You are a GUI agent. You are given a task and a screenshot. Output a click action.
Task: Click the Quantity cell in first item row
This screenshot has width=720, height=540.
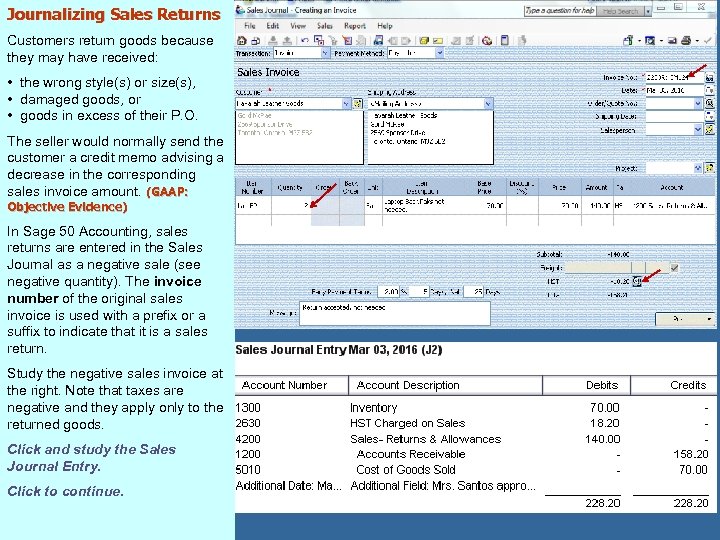click(x=291, y=205)
